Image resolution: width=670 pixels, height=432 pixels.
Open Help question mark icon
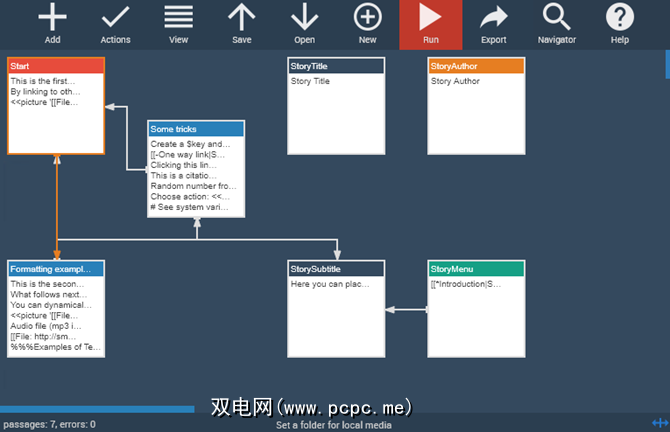620,18
